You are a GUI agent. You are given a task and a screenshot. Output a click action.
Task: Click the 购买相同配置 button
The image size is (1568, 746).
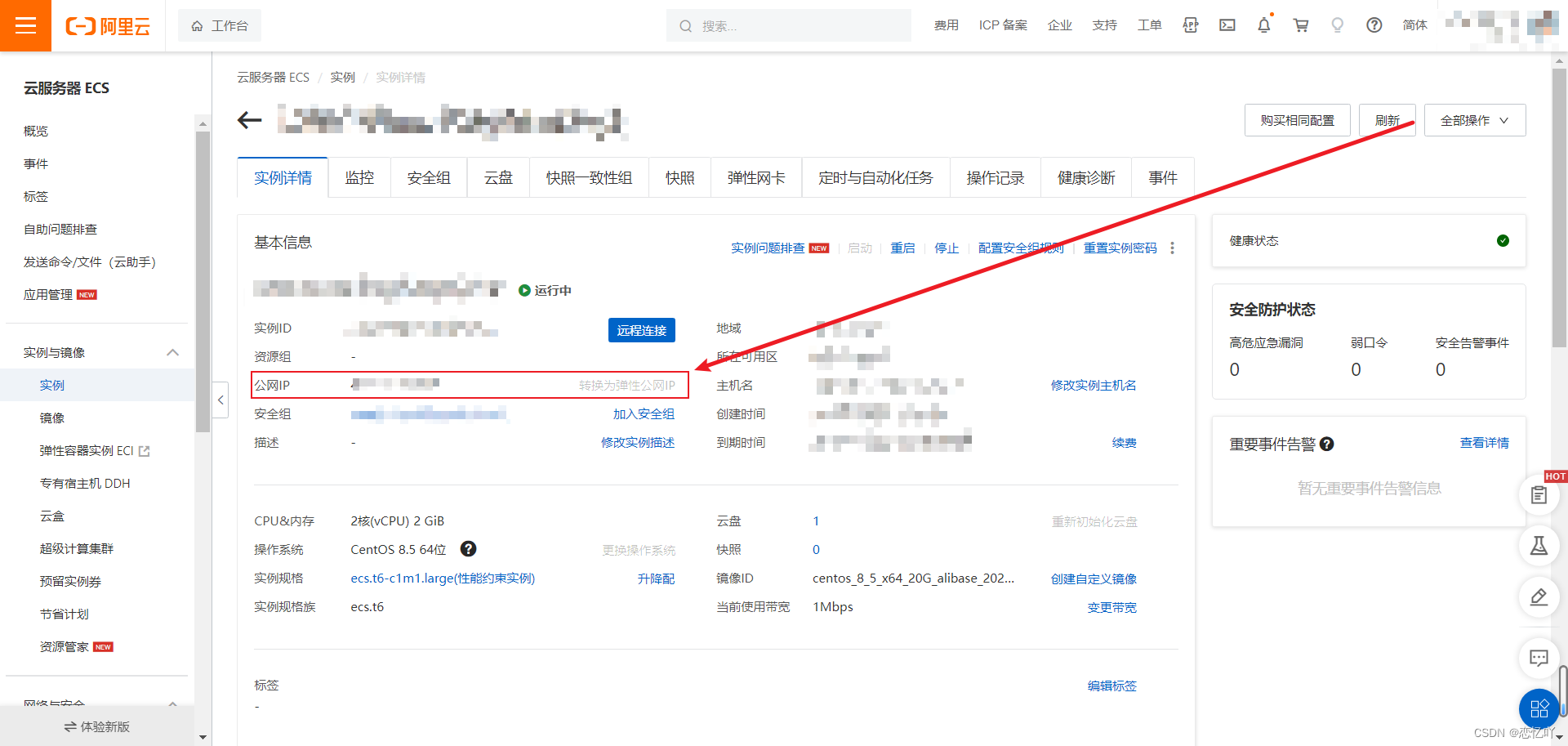coord(1297,120)
